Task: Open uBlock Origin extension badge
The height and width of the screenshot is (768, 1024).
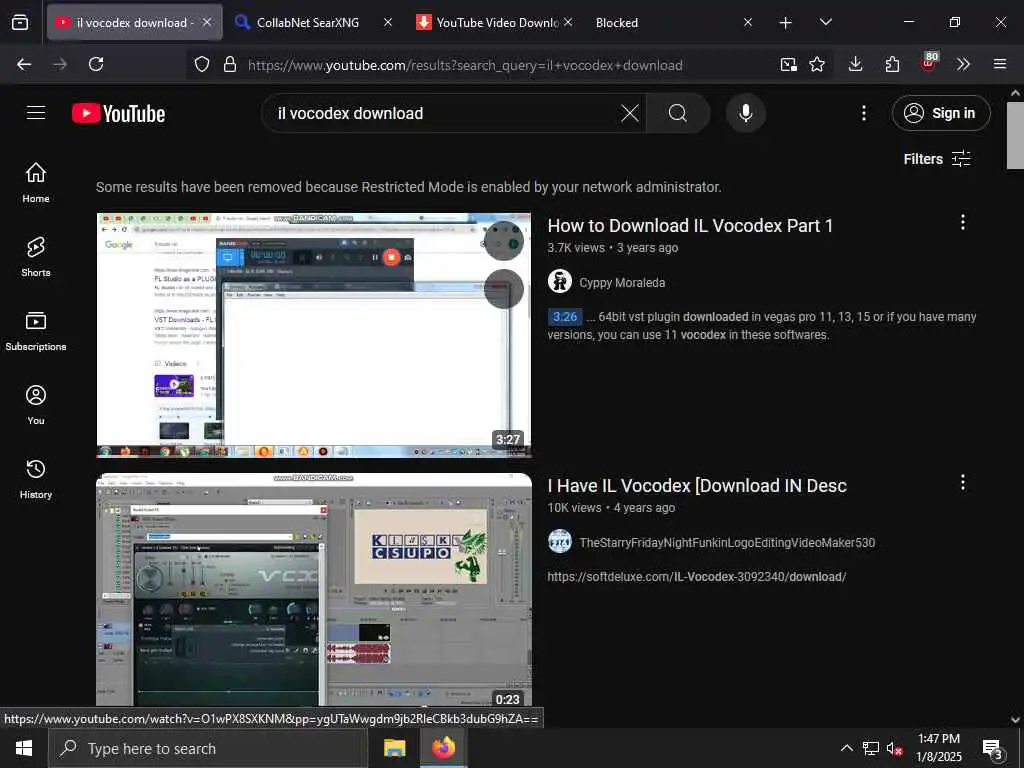Action: pyautogui.click(x=928, y=63)
